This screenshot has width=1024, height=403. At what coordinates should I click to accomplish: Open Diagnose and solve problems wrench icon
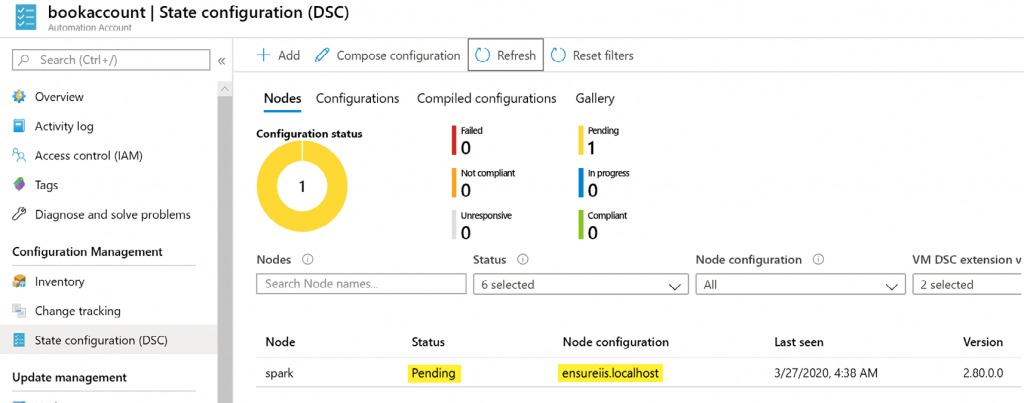(x=18, y=214)
